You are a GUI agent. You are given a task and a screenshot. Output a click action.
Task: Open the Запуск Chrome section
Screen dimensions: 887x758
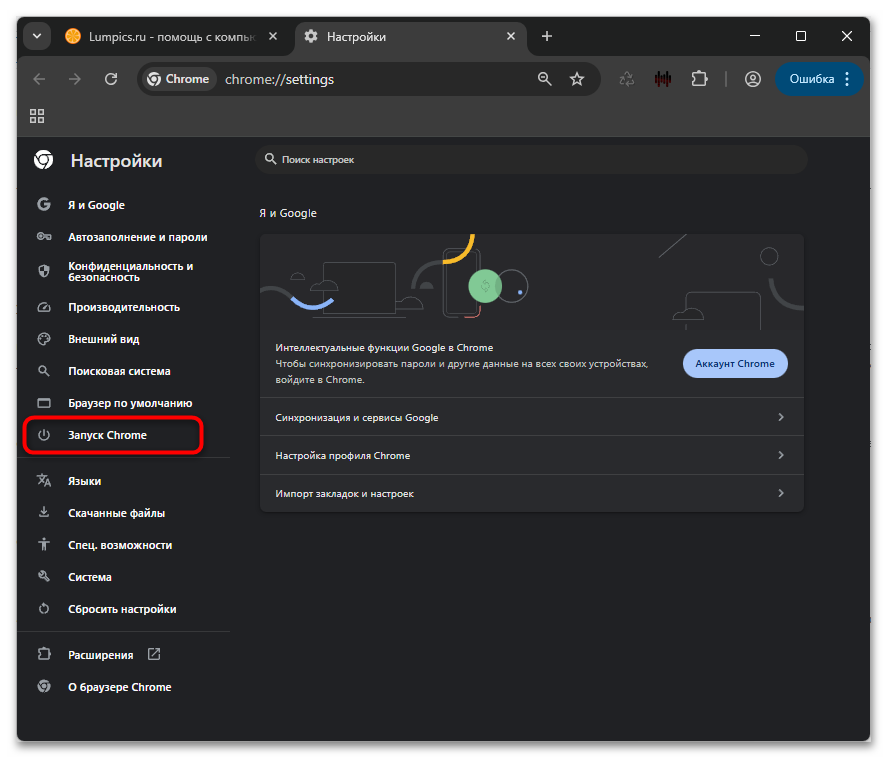click(113, 435)
